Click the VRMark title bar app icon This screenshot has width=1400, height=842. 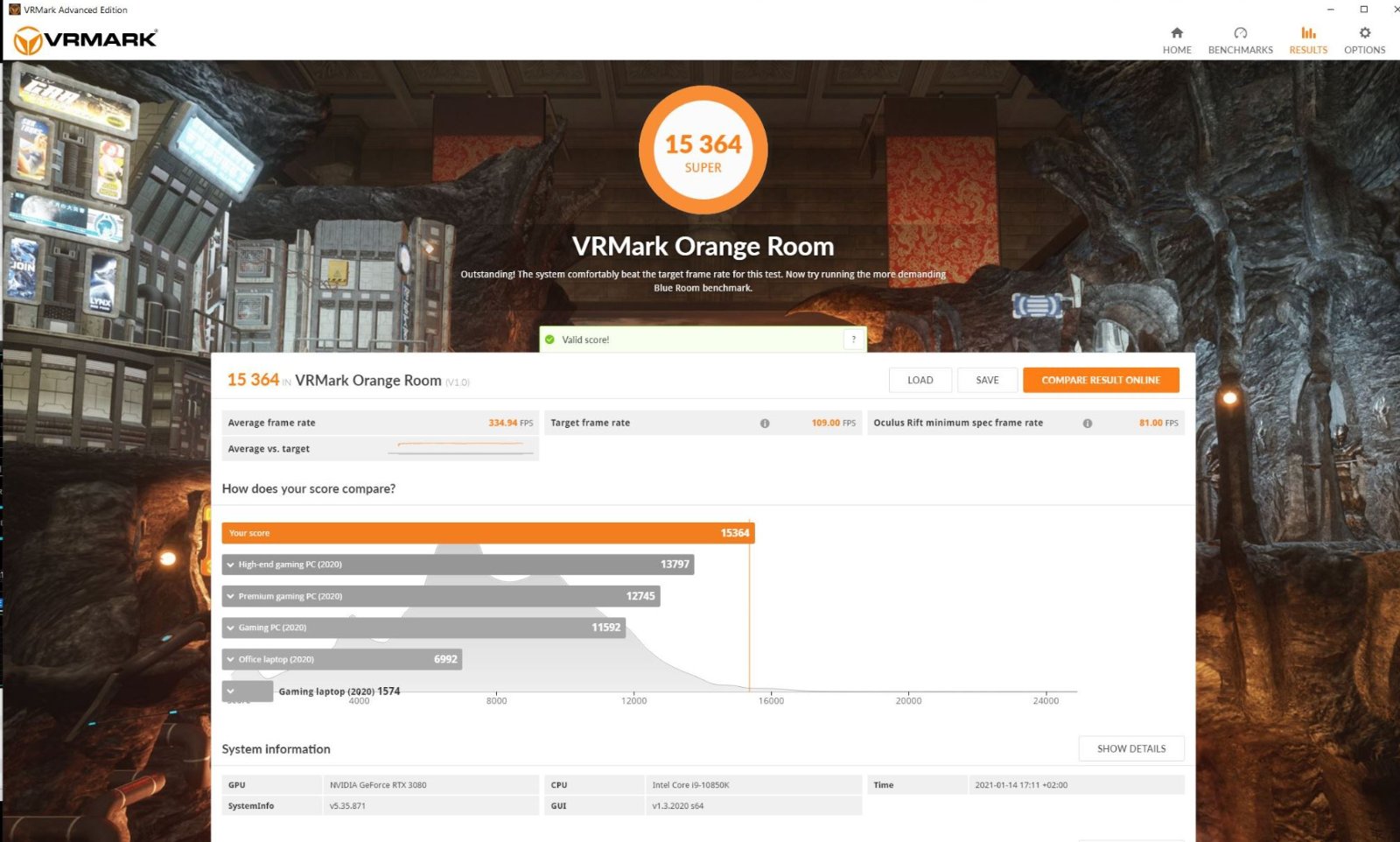pos(14,10)
